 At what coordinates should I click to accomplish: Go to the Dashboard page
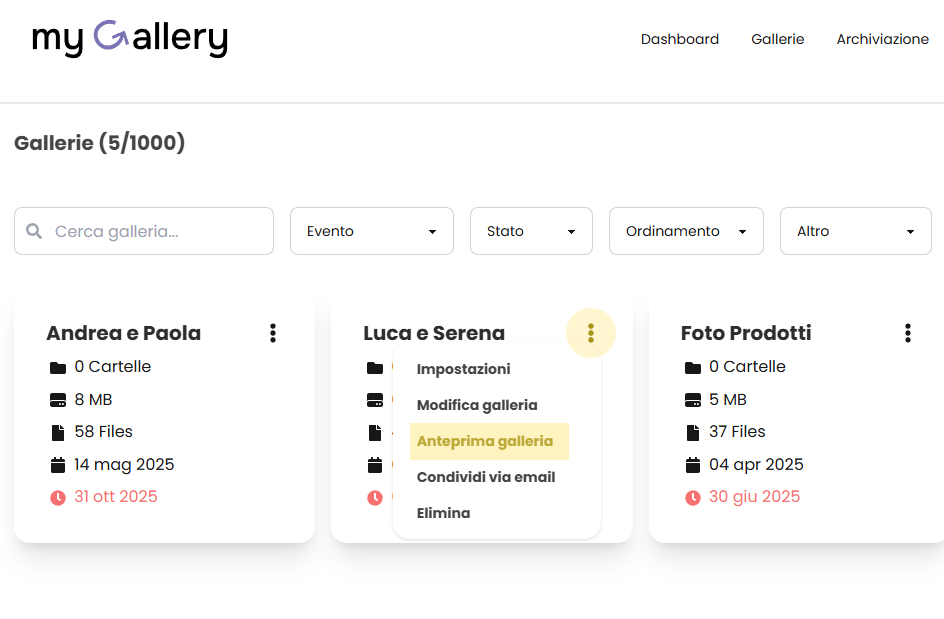pyautogui.click(x=680, y=39)
